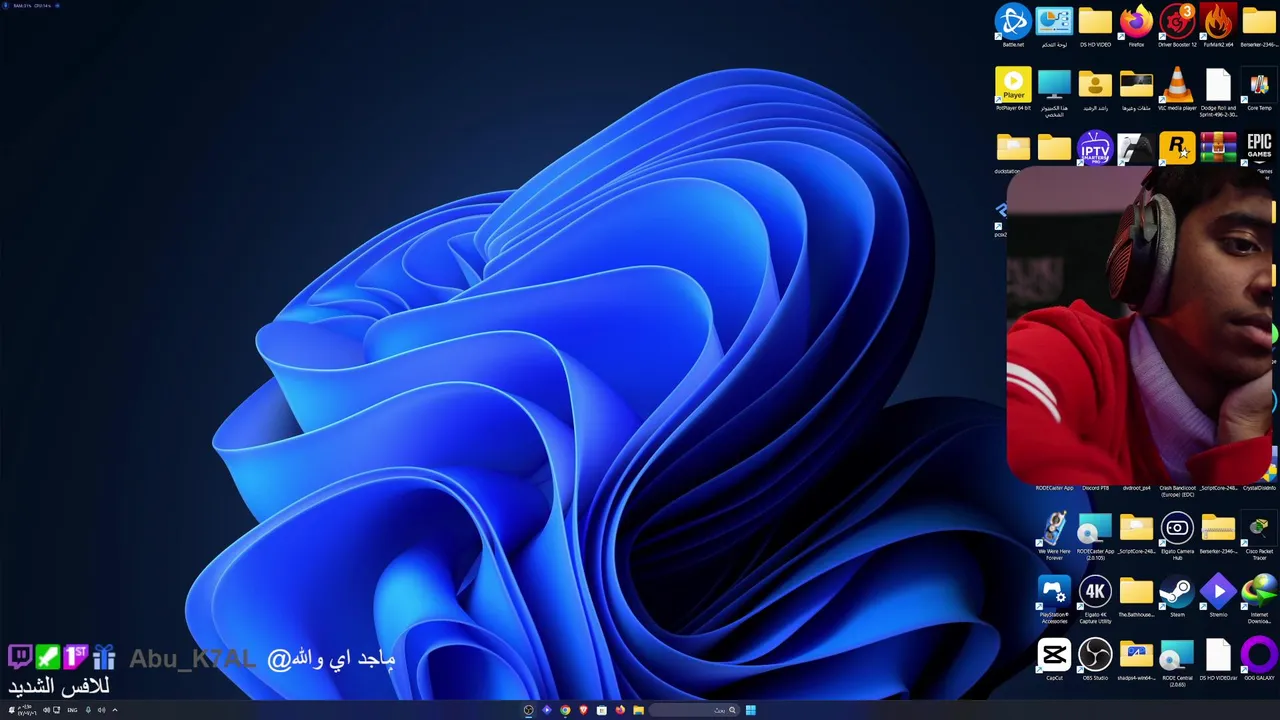Launch the VLC media player shortcut

pyautogui.click(x=1177, y=90)
